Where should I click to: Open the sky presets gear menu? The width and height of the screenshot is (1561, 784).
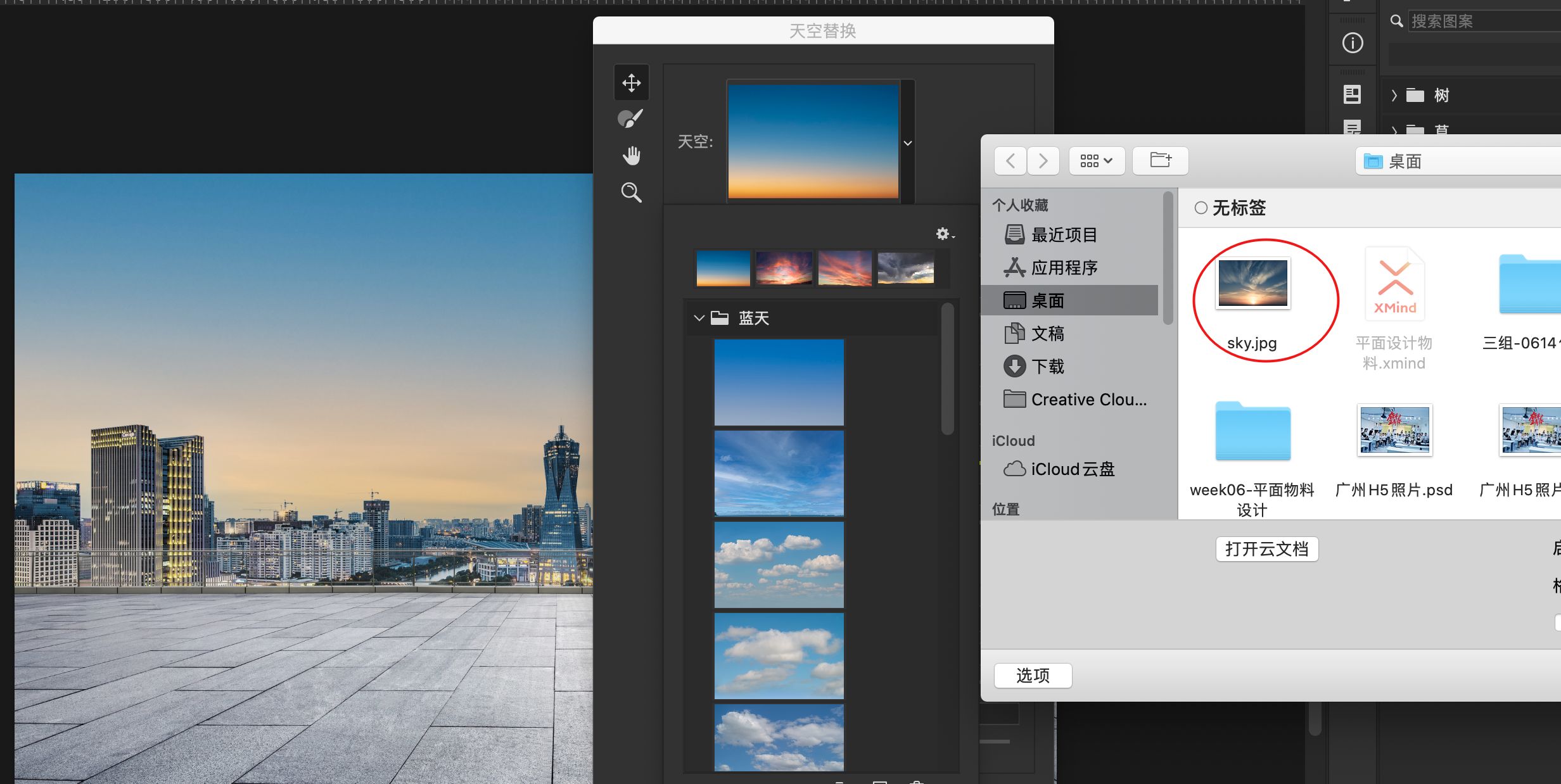tap(944, 234)
